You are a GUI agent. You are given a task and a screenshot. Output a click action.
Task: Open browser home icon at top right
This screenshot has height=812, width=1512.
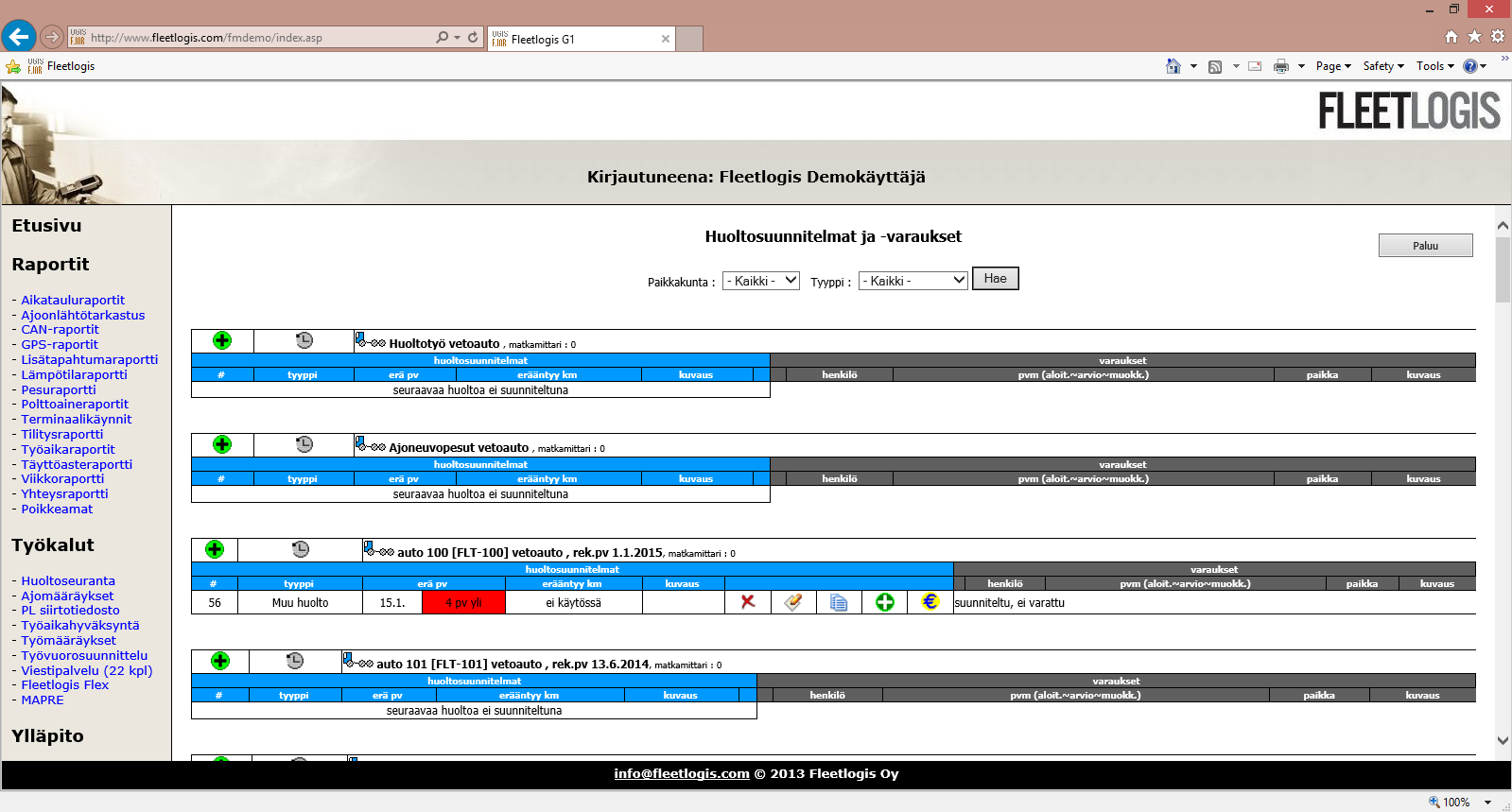tap(1451, 37)
